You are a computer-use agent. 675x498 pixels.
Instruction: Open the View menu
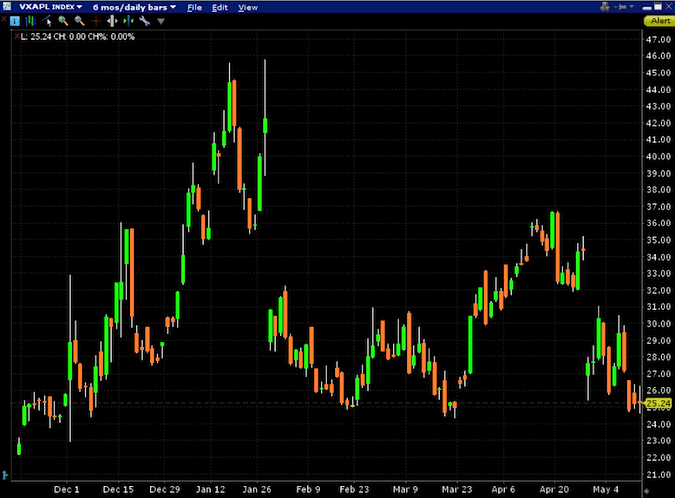[248, 7]
